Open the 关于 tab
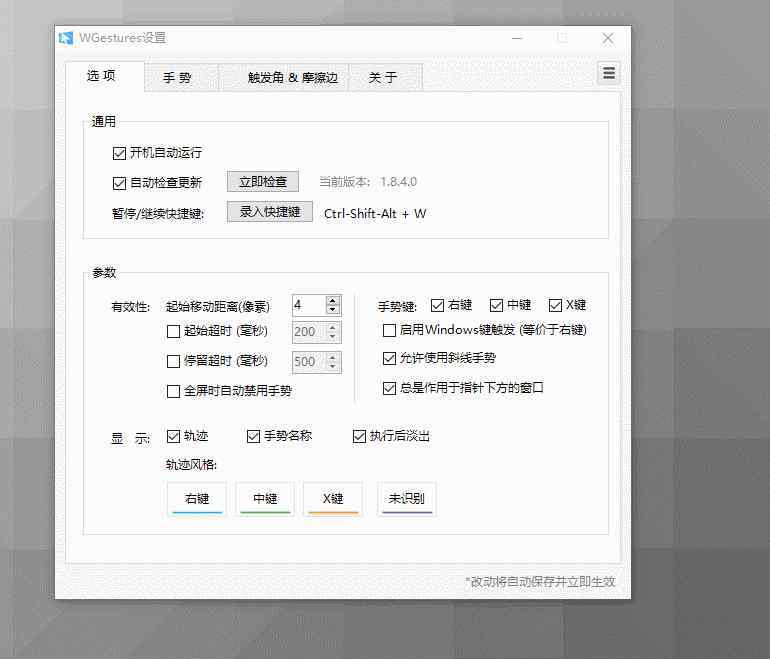 pos(385,78)
